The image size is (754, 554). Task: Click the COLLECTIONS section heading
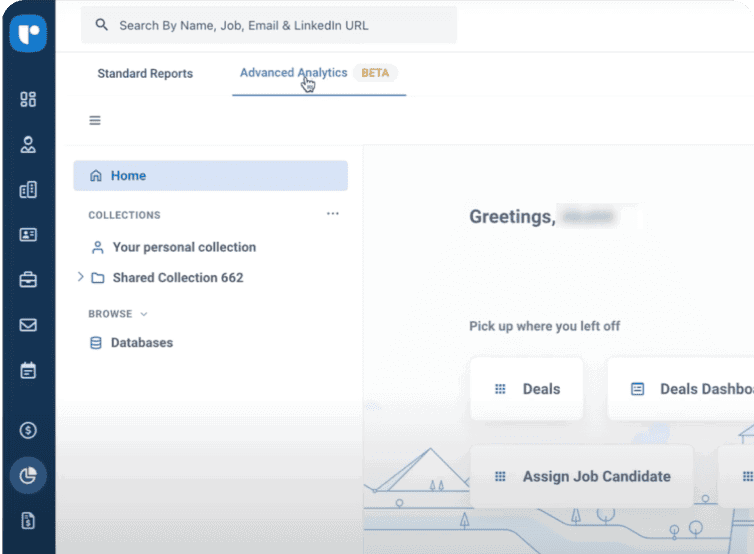tap(125, 215)
